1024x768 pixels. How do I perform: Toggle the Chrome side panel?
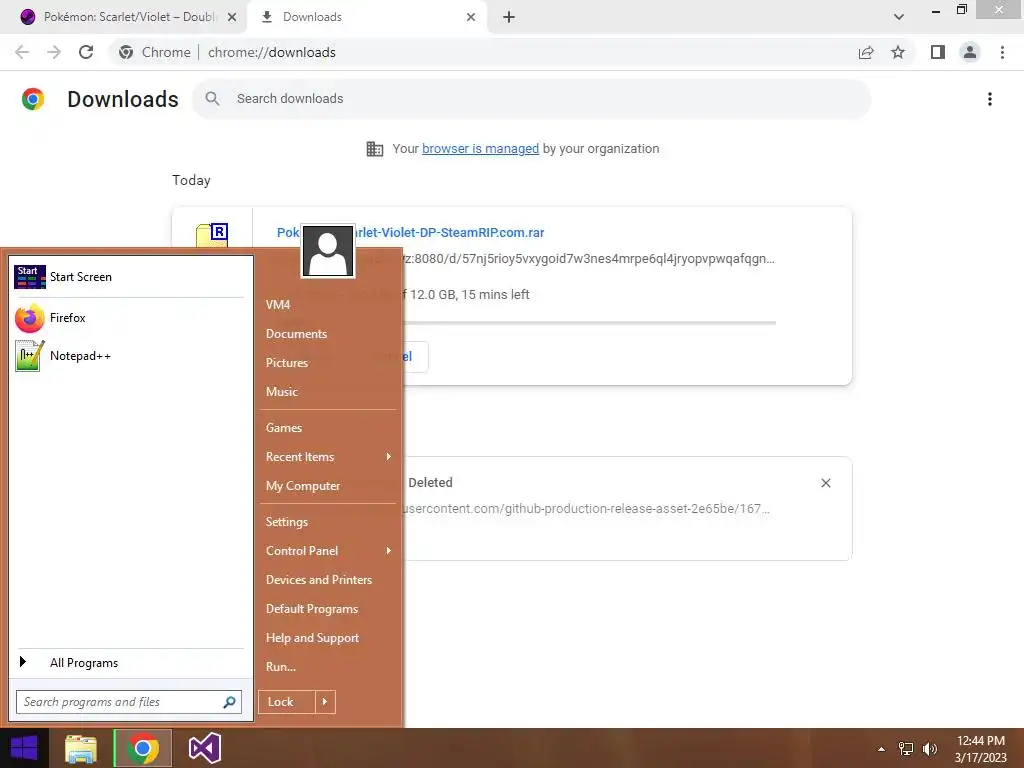938,52
